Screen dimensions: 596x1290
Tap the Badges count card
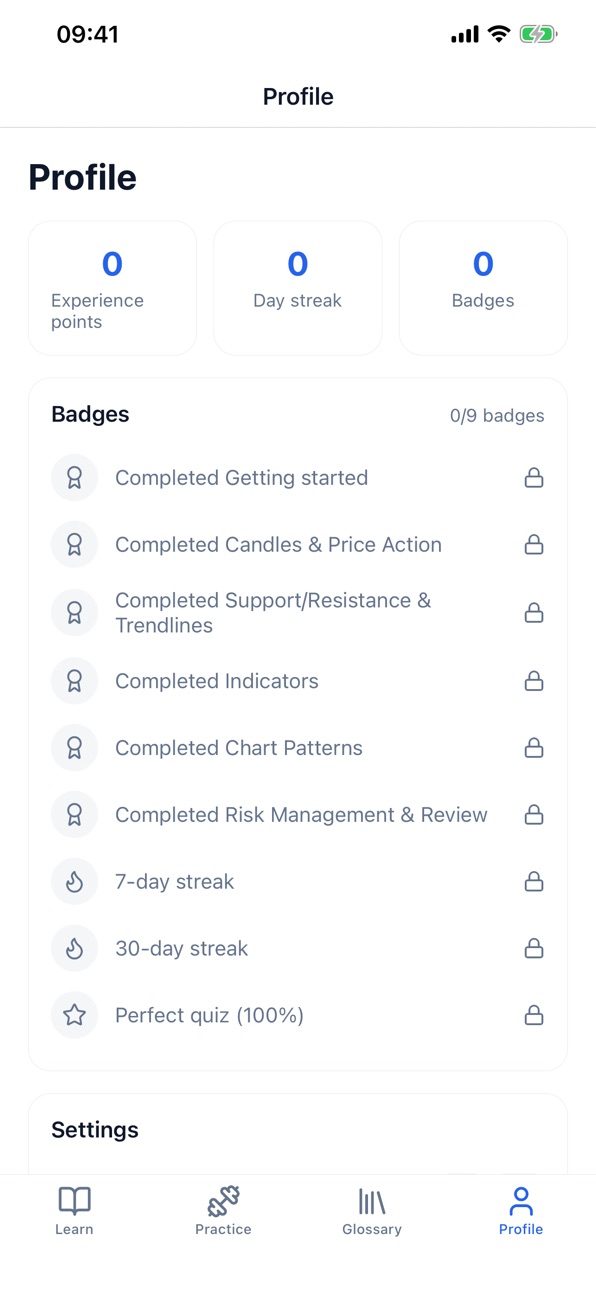click(x=483, y=288)
